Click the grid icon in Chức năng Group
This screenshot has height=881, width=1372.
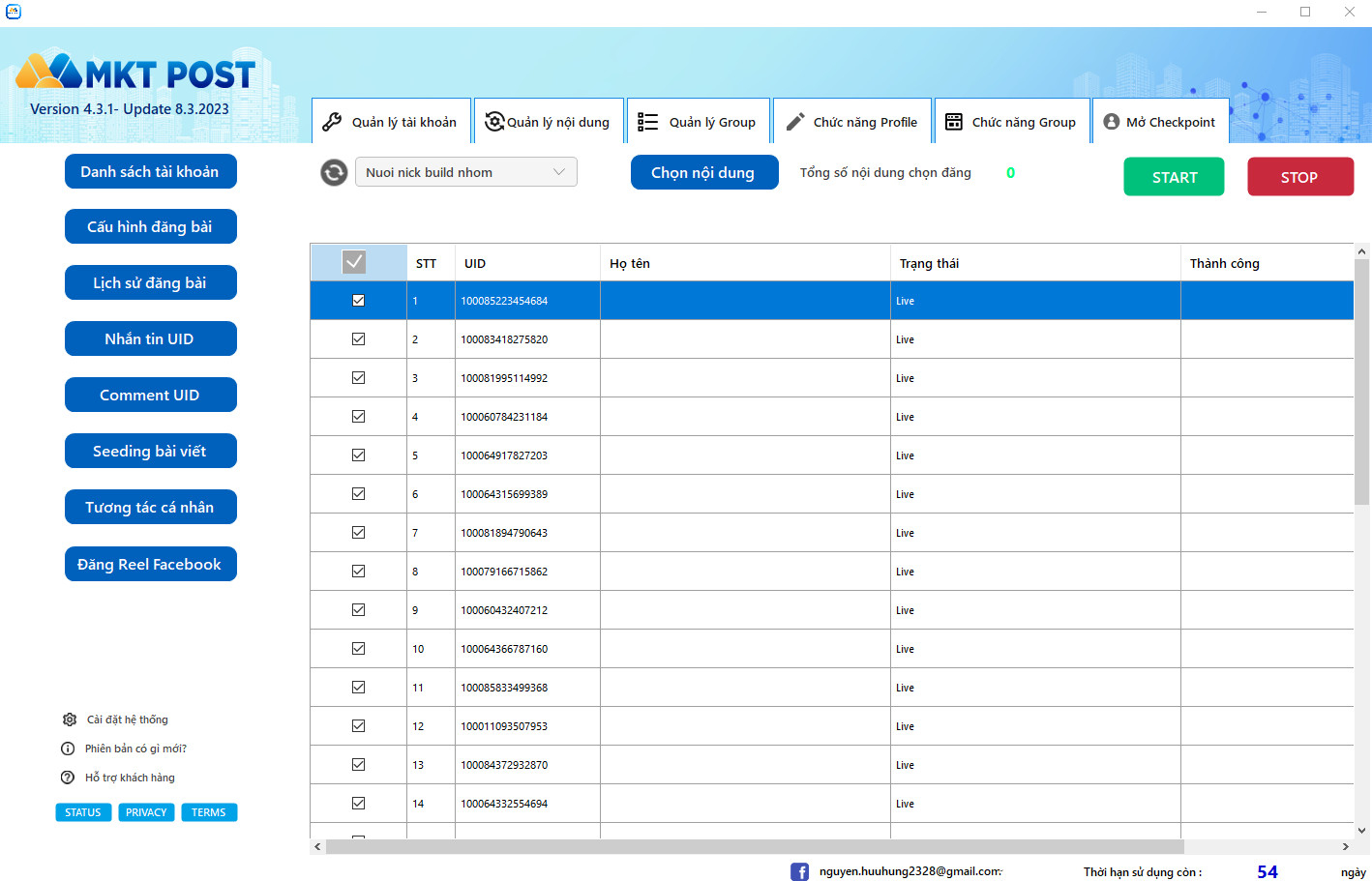pyautogui.click(x=954, y=122)
